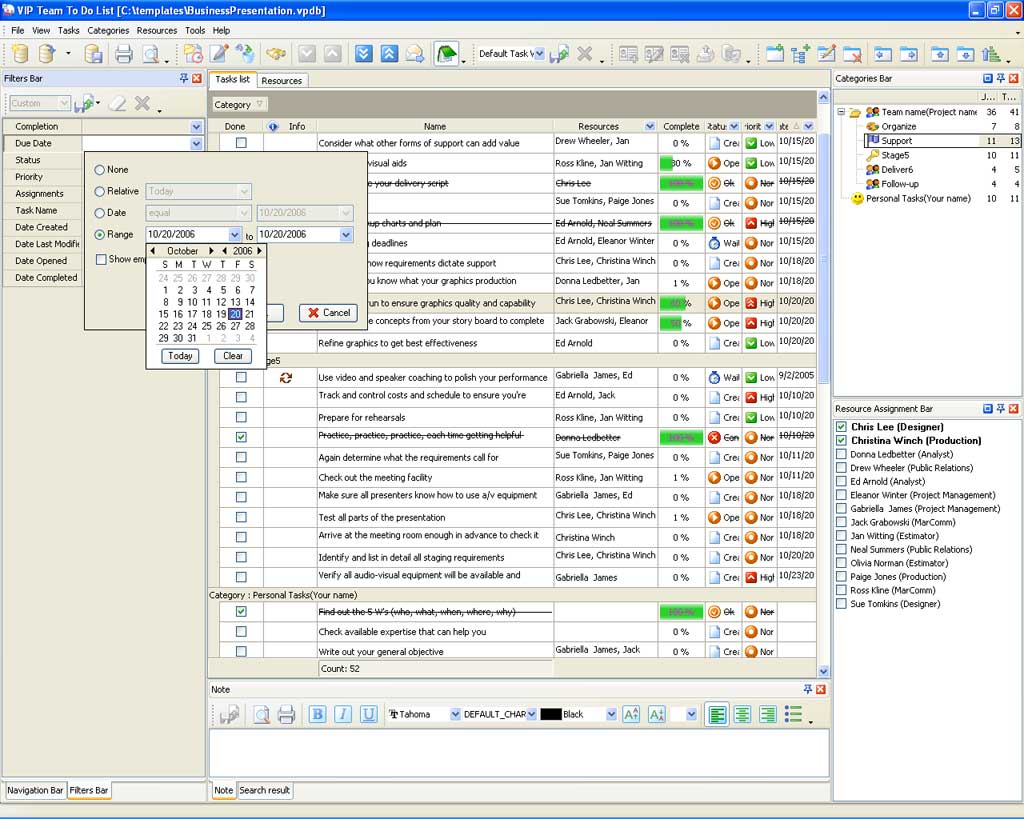Viewport: 1024px width, 819px height.
Task: Select the Relative date radio button
Action: point(100,191)
